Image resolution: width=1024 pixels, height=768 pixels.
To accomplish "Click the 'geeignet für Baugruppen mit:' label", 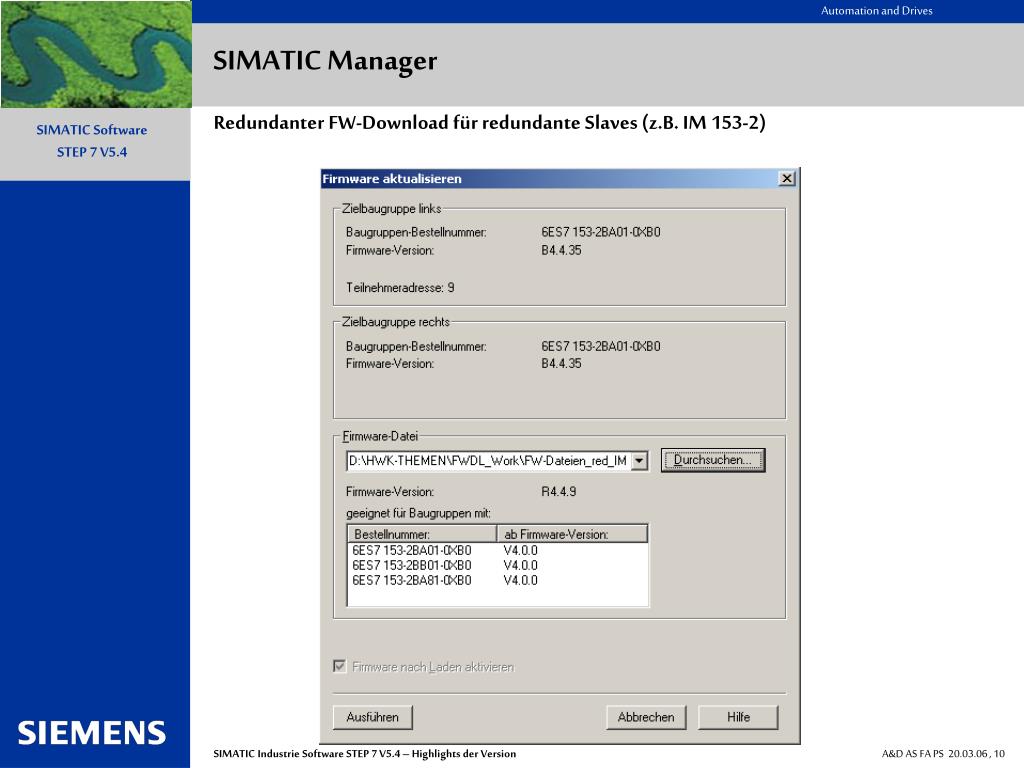I will [x=419, y=513].
